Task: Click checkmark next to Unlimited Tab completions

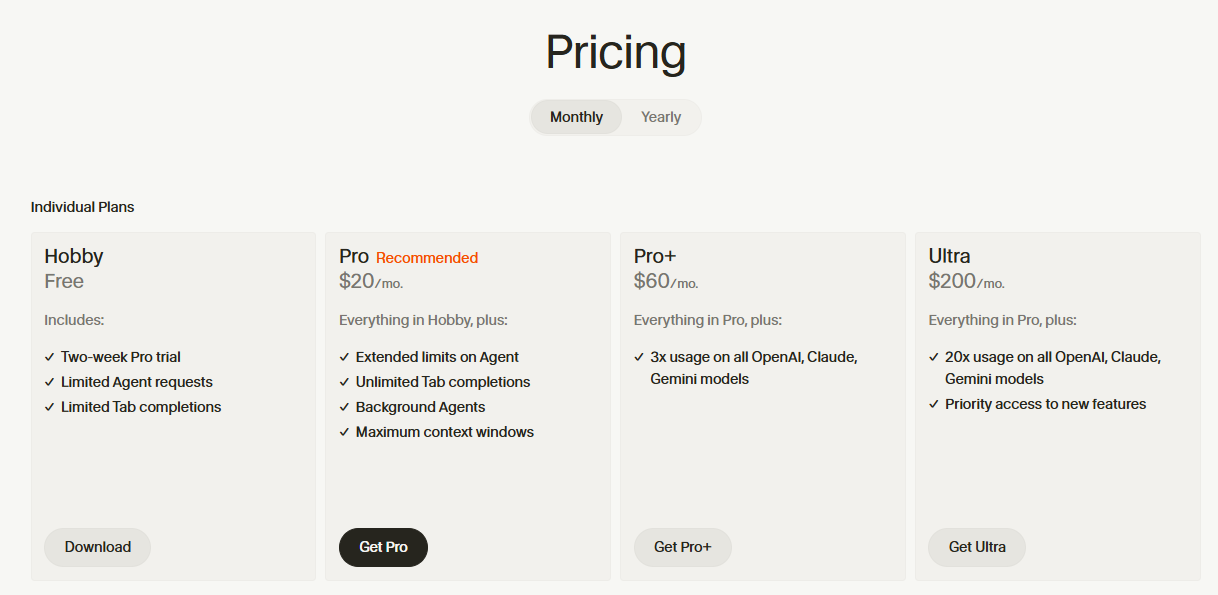Action: (x=345, y=382)
